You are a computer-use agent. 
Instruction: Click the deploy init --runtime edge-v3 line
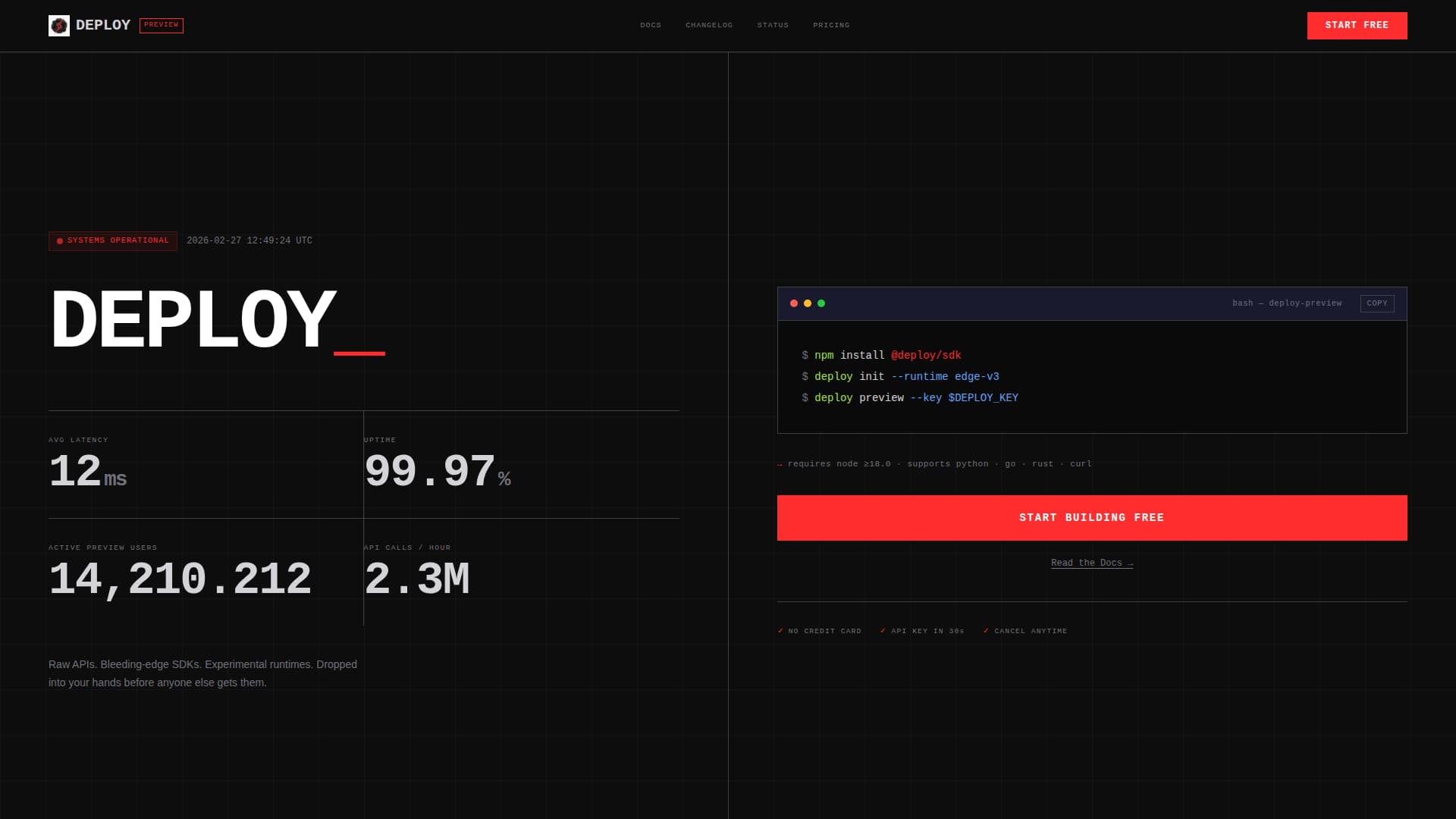[900, 376]
